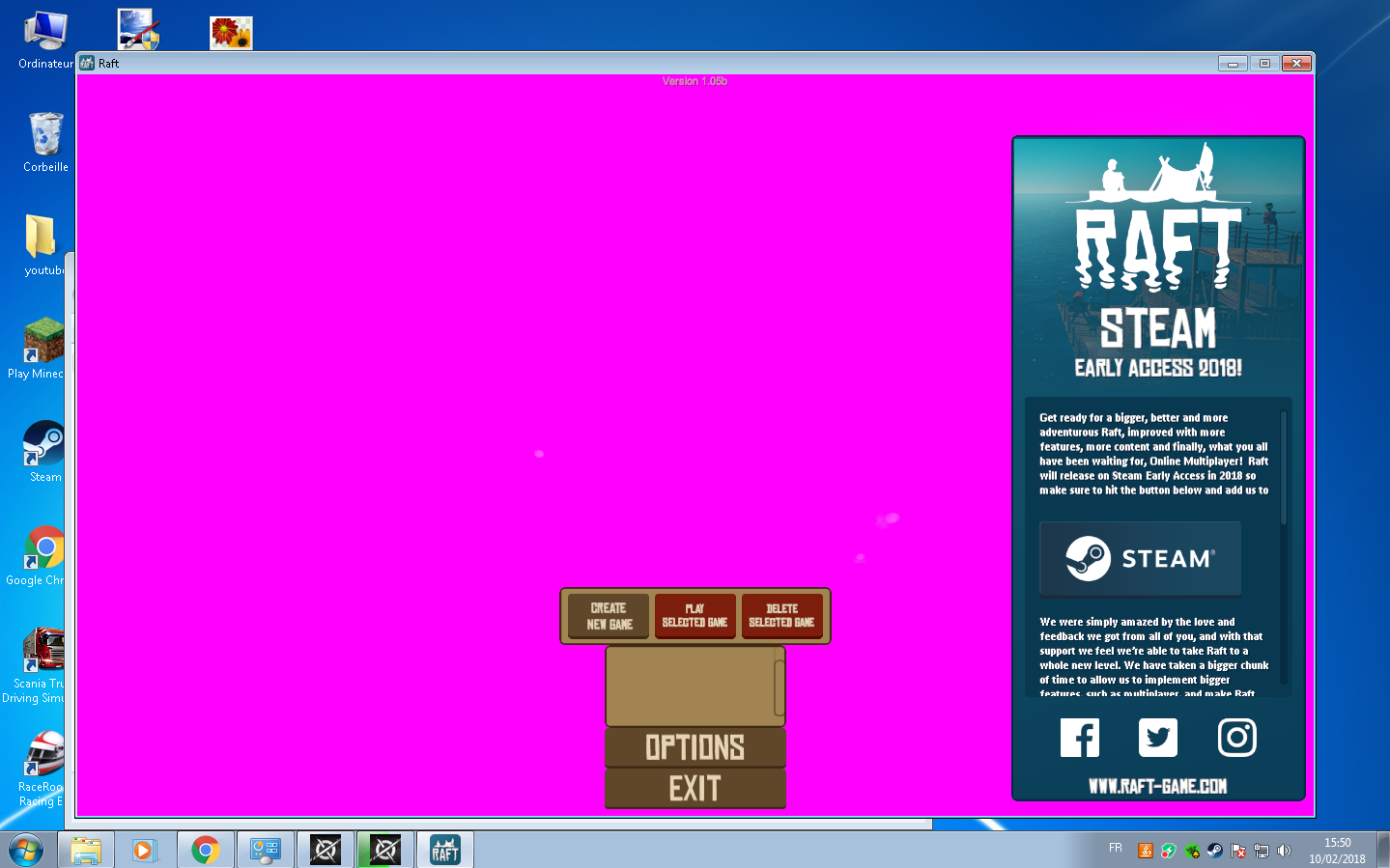Click the green Razer tray icon

[x=1192, y=851]
